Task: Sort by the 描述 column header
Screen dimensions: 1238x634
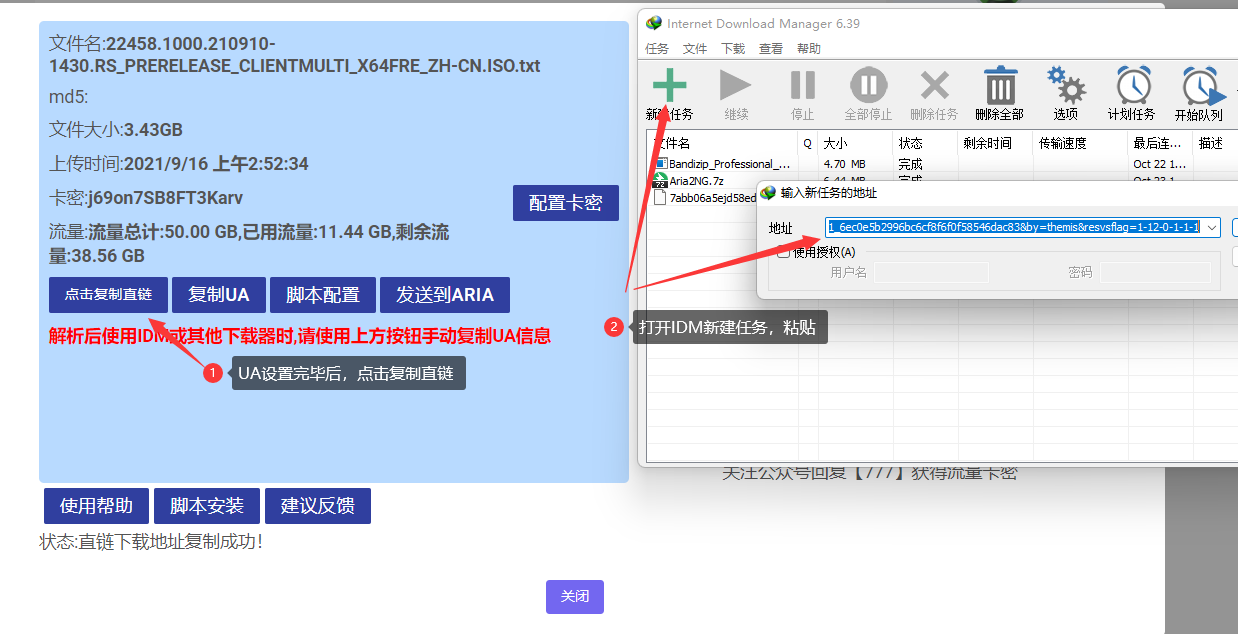Action: tap(1215, 143)
